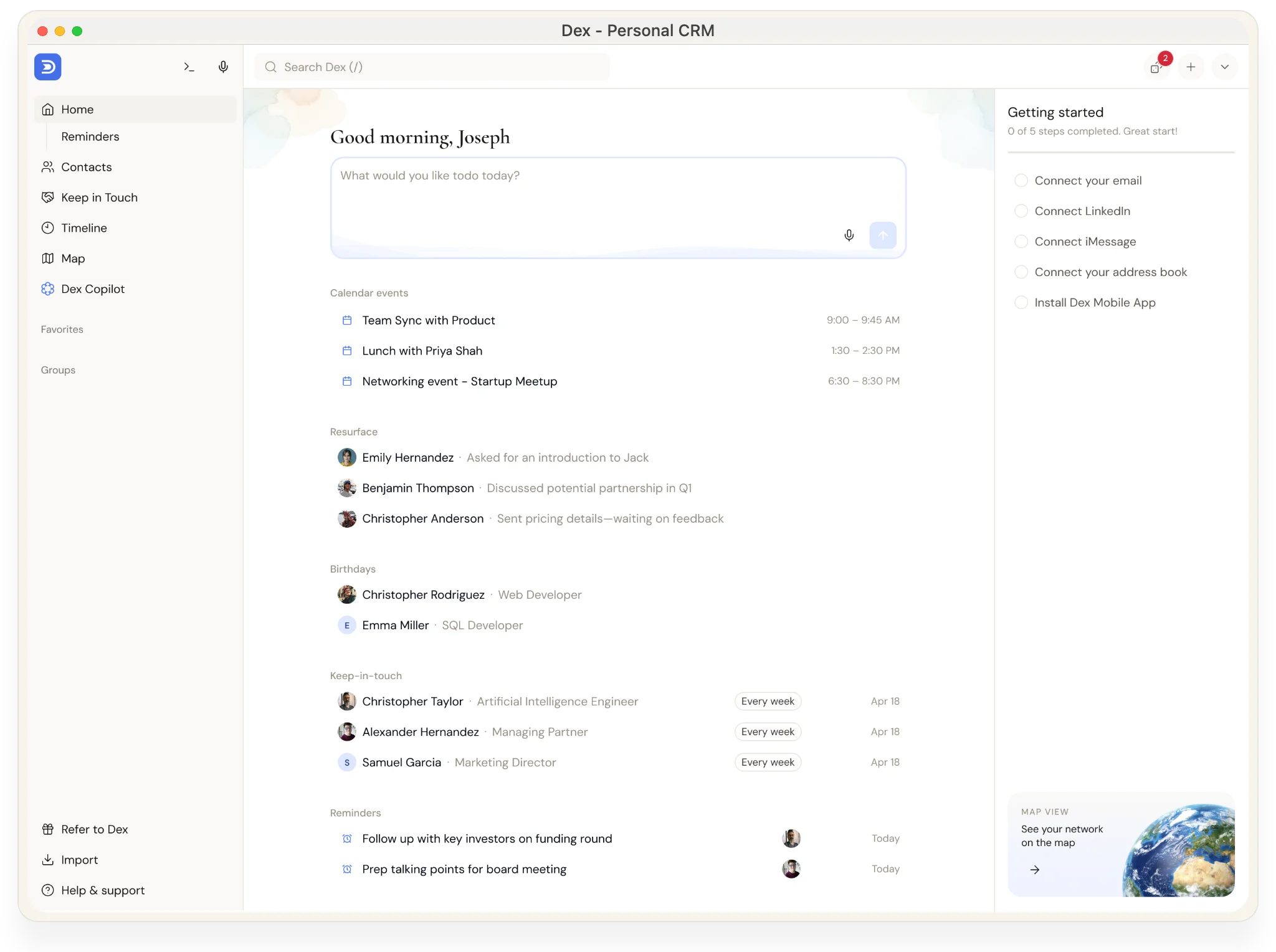Click alarm icon beside Prep talking points

coord(347,869)
